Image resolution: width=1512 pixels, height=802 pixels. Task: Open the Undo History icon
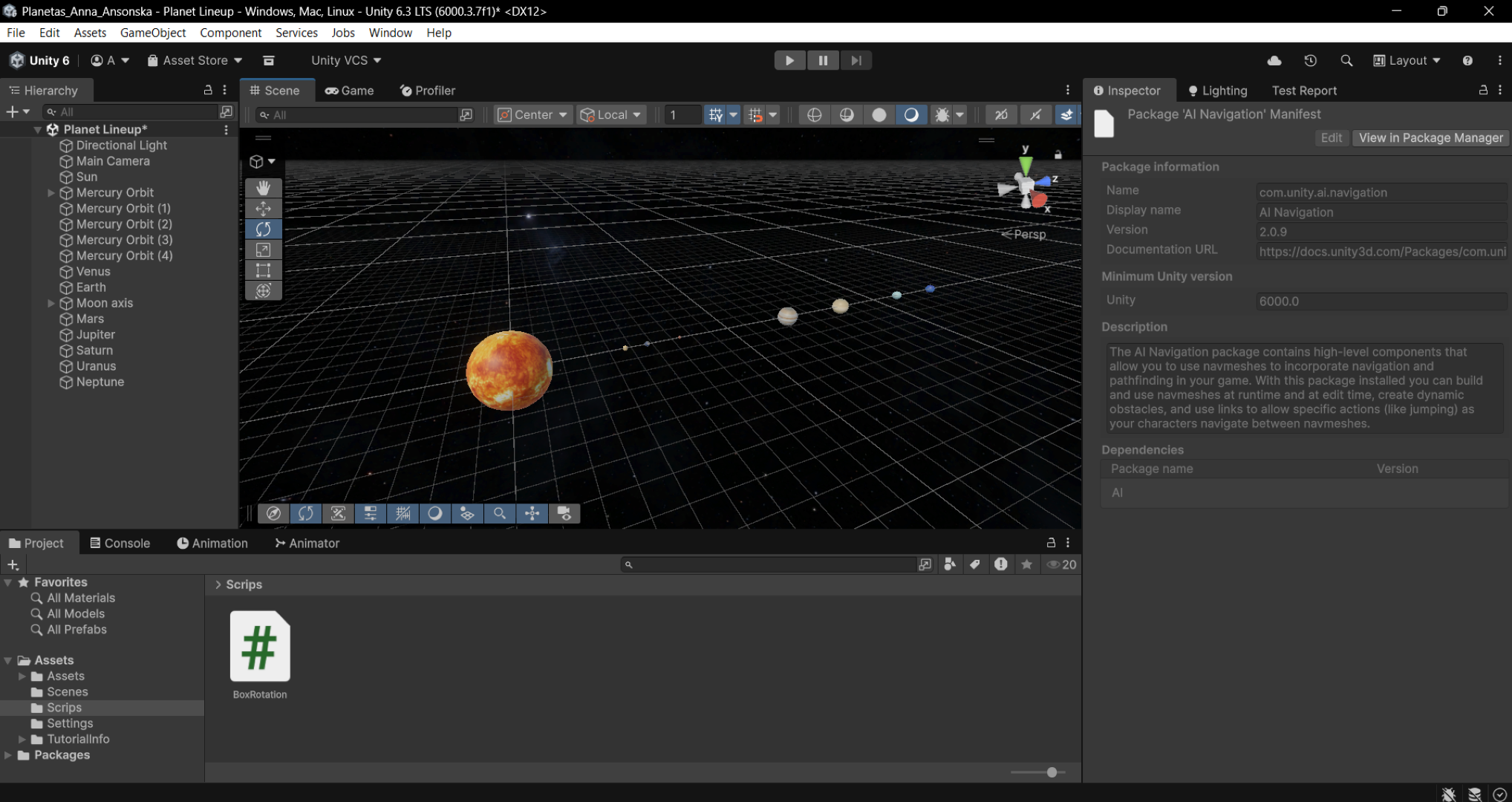tap(1310, 60)
